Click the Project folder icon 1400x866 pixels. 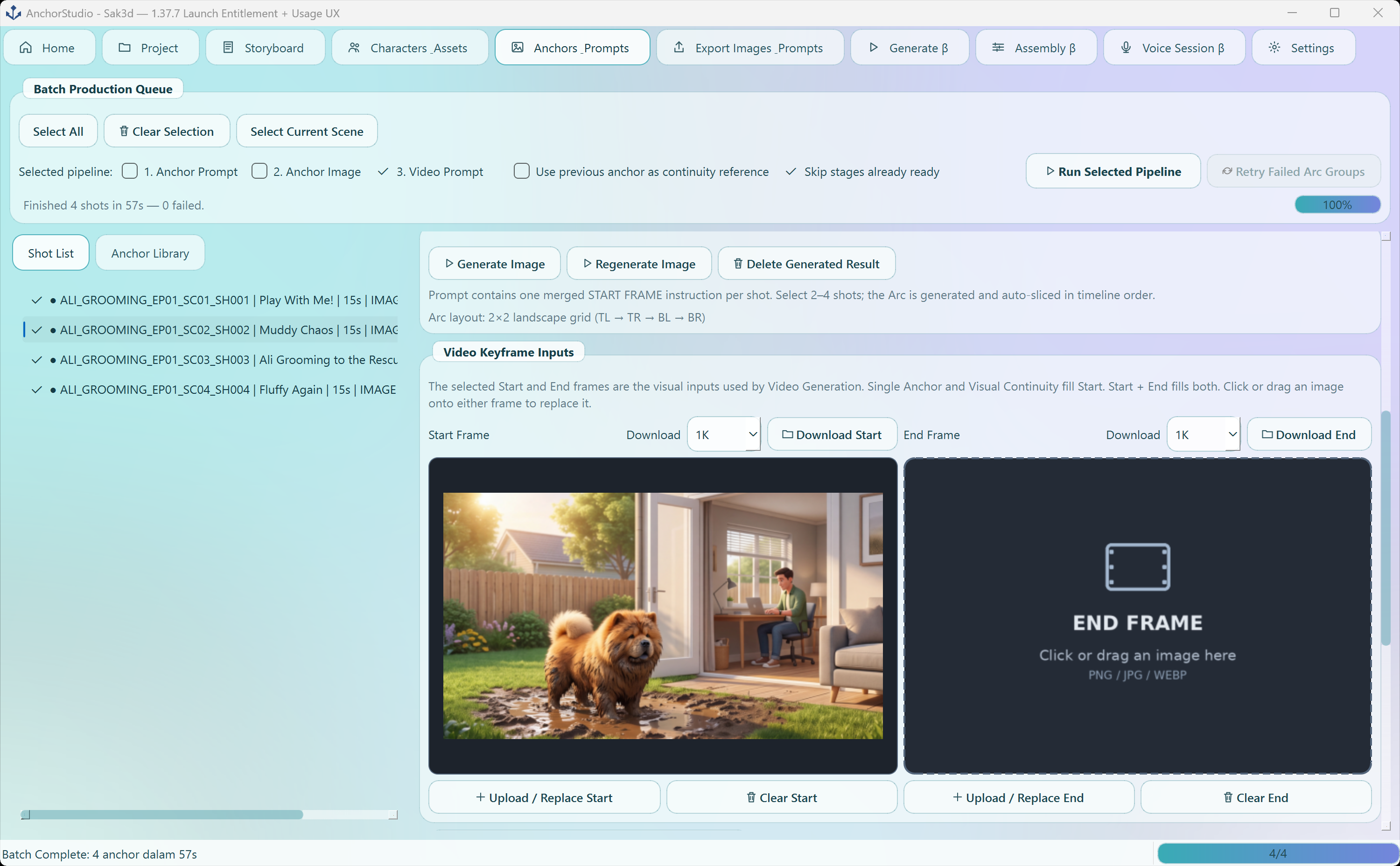[x=124, y=48]
